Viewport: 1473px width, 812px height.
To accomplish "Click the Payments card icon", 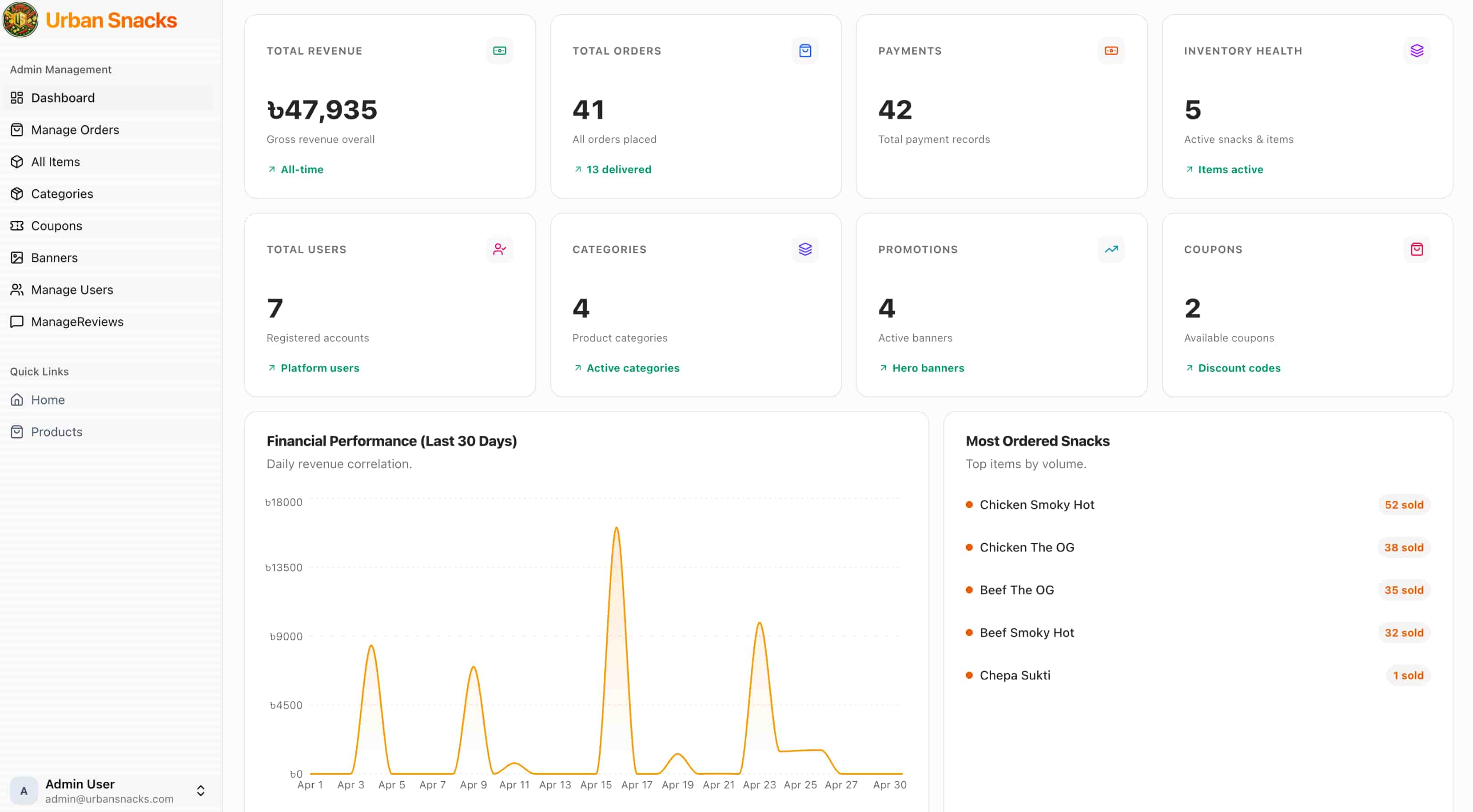I will (x=1111, y=51).
